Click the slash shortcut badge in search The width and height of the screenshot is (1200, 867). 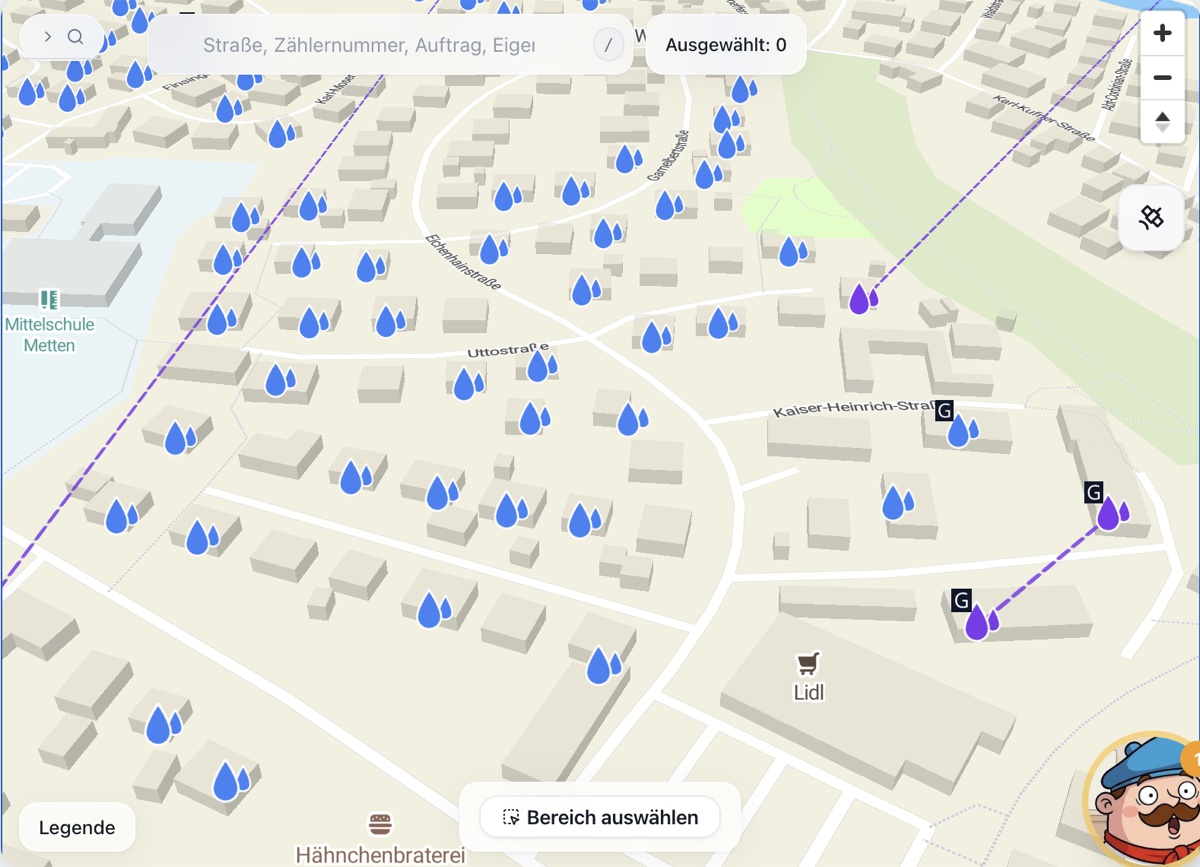[608, 45]
